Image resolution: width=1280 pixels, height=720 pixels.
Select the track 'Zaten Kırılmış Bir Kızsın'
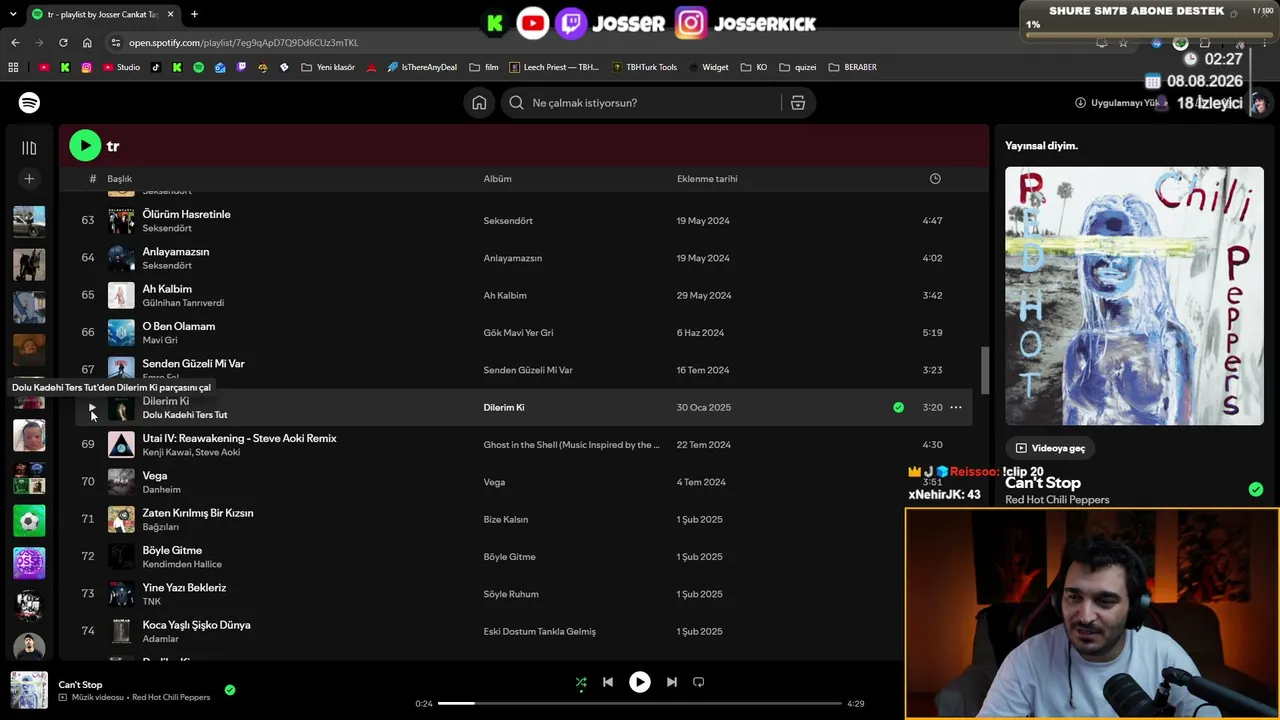pos(198,513)
